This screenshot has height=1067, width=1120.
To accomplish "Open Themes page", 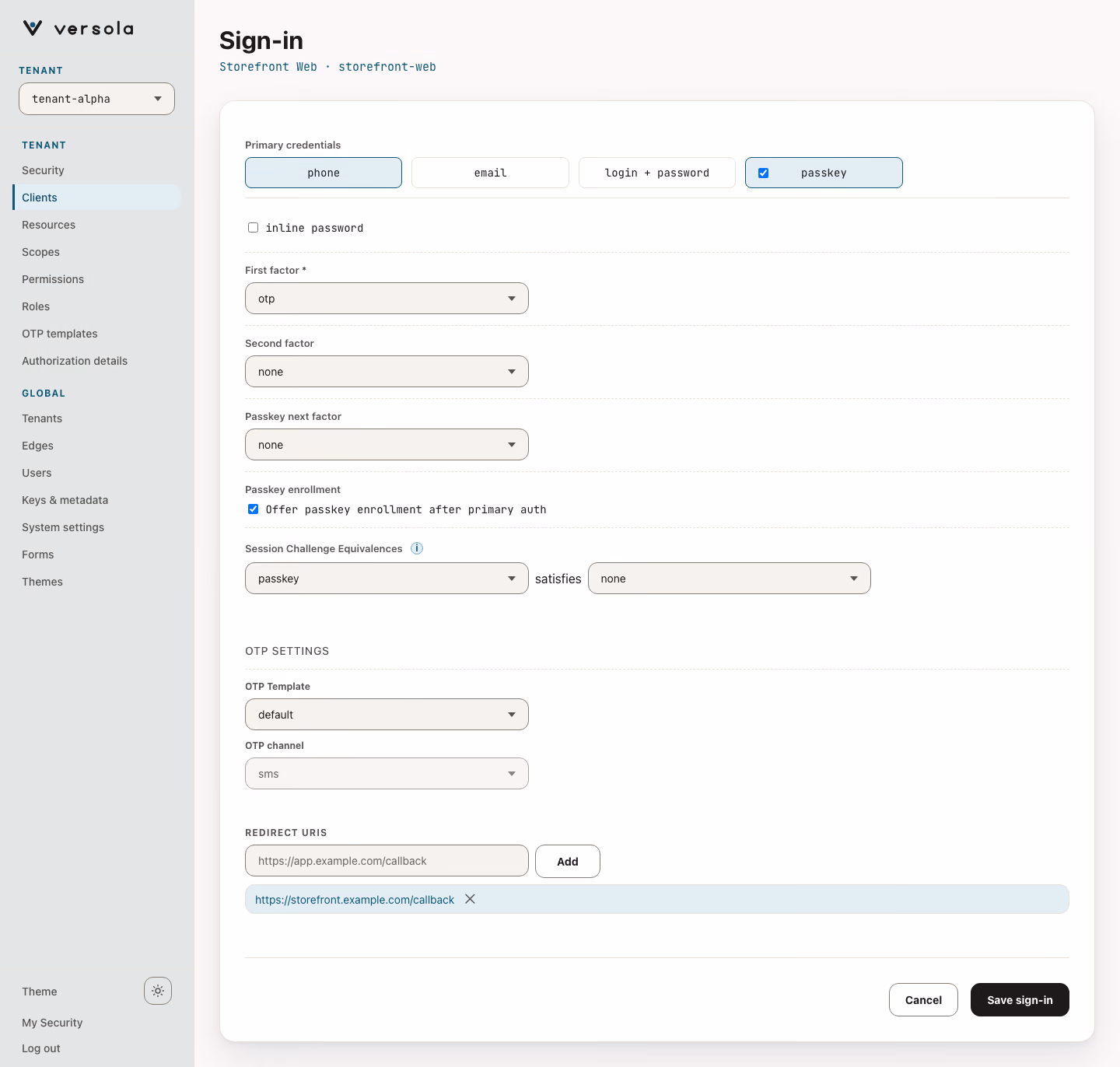I will coord(96,582).
